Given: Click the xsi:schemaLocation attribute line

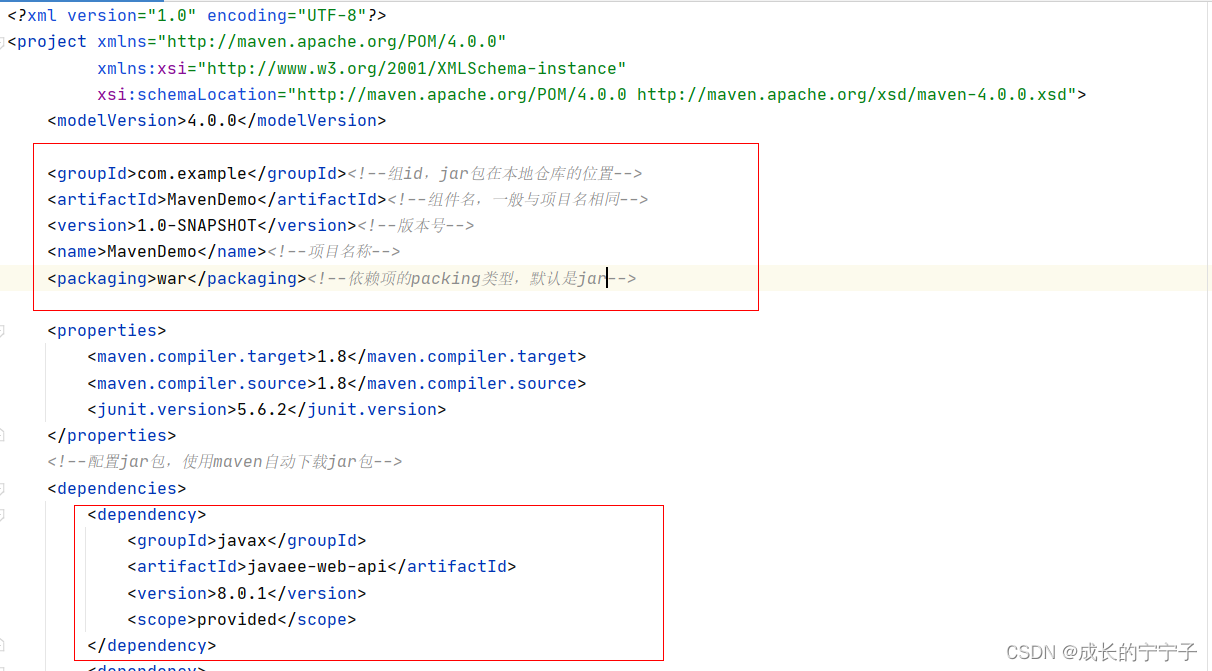Looking at the screenshot, I should click(x=591, y=94).
